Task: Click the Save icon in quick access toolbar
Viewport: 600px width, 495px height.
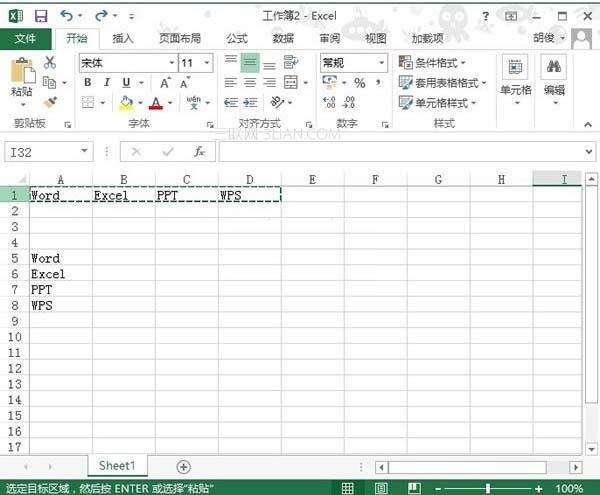Action: [x=41, y=16]
